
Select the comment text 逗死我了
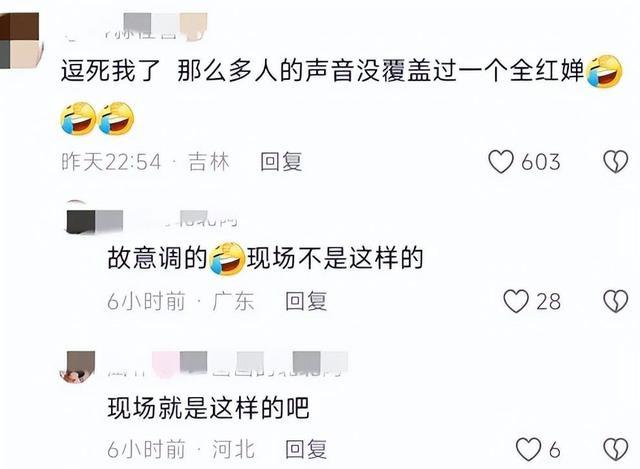tap(110, 71)
